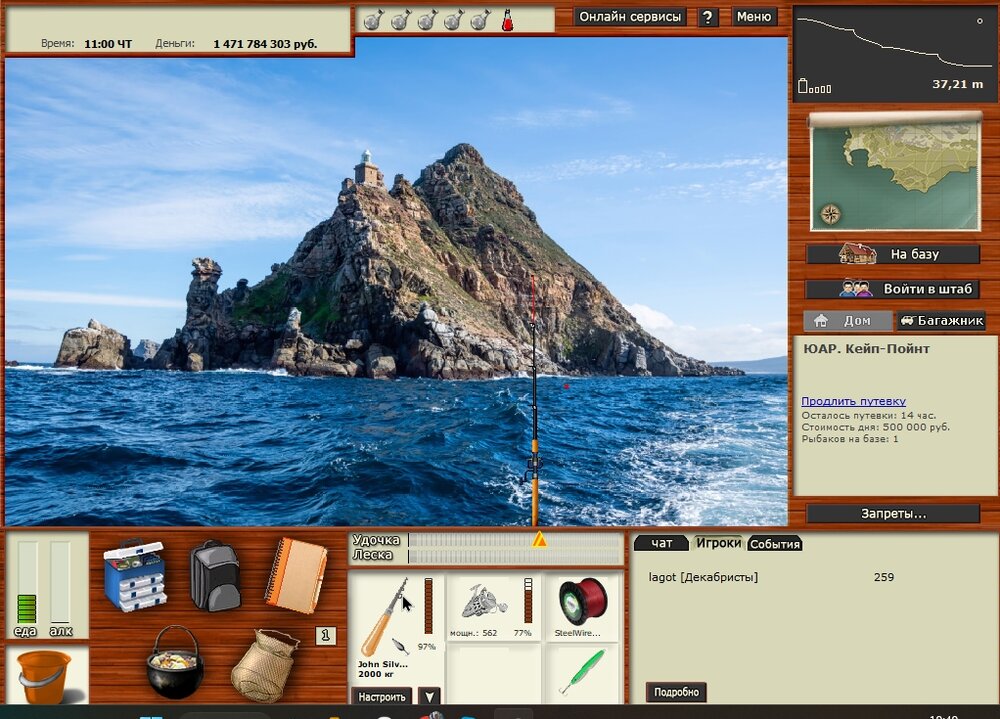Open the groundbait cooking pot
Viewport: 1000px width, 719px height.
[175, 662]
